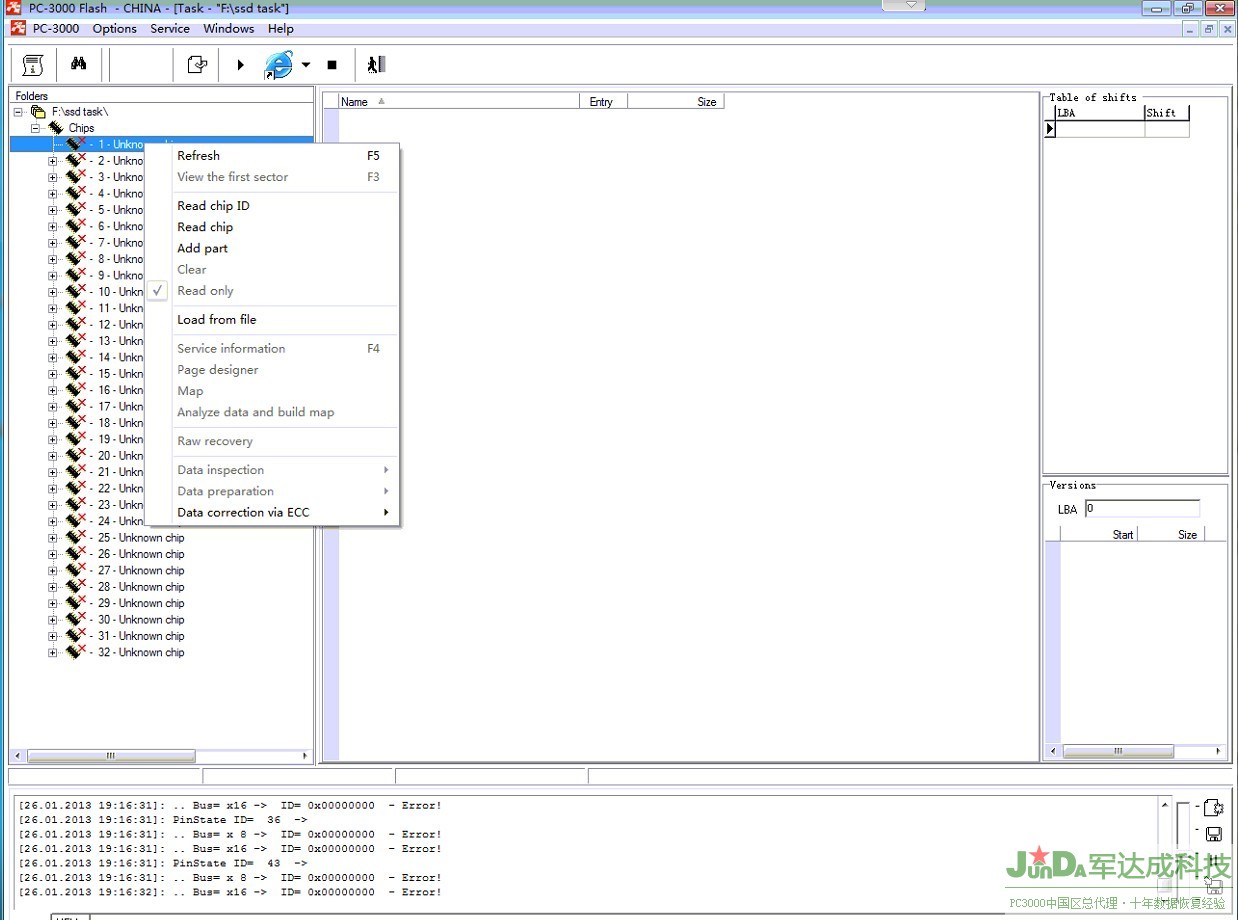Image resolution: width=1238 pixels, height=920 pixels.
Task: Click the binoculars search icon
Action: coord(78,65)
